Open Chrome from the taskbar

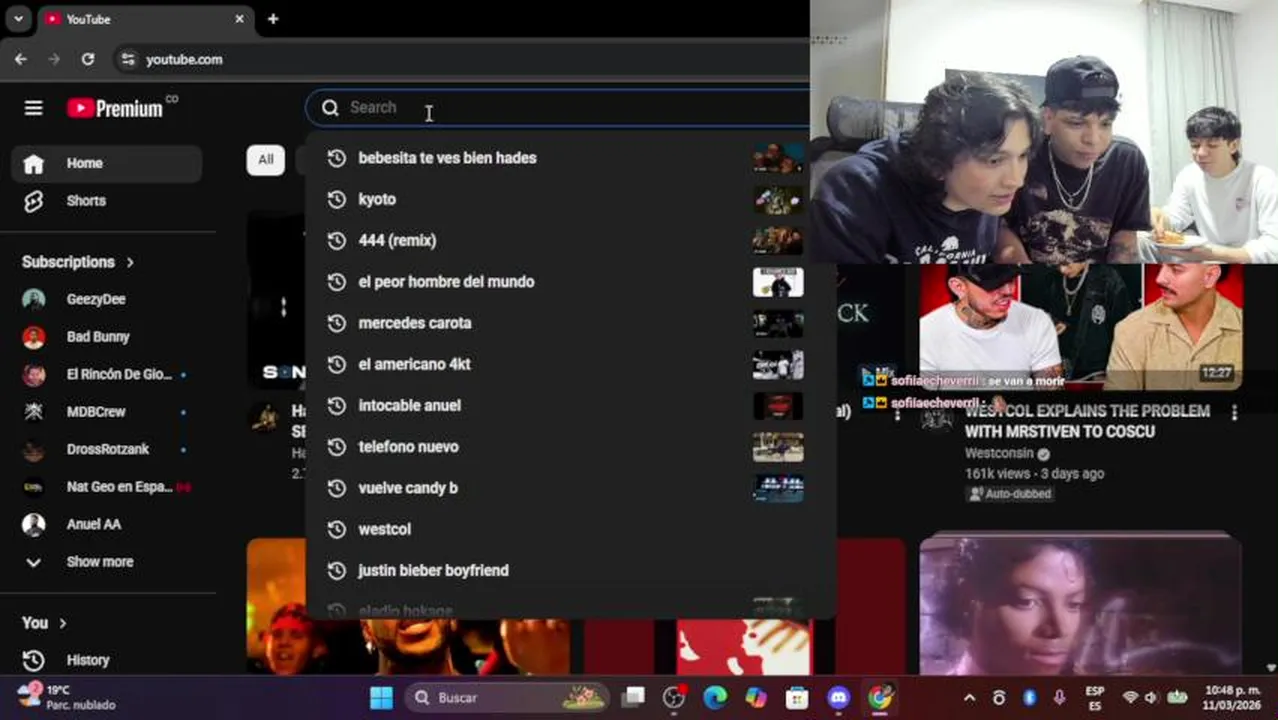tap(880, 698)
